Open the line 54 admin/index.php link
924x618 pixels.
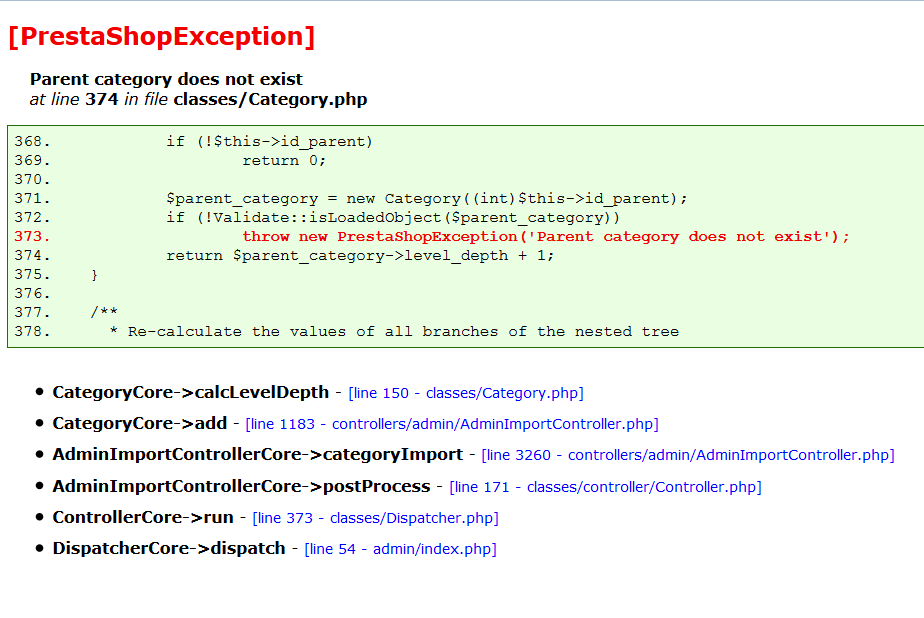(400, 549)
